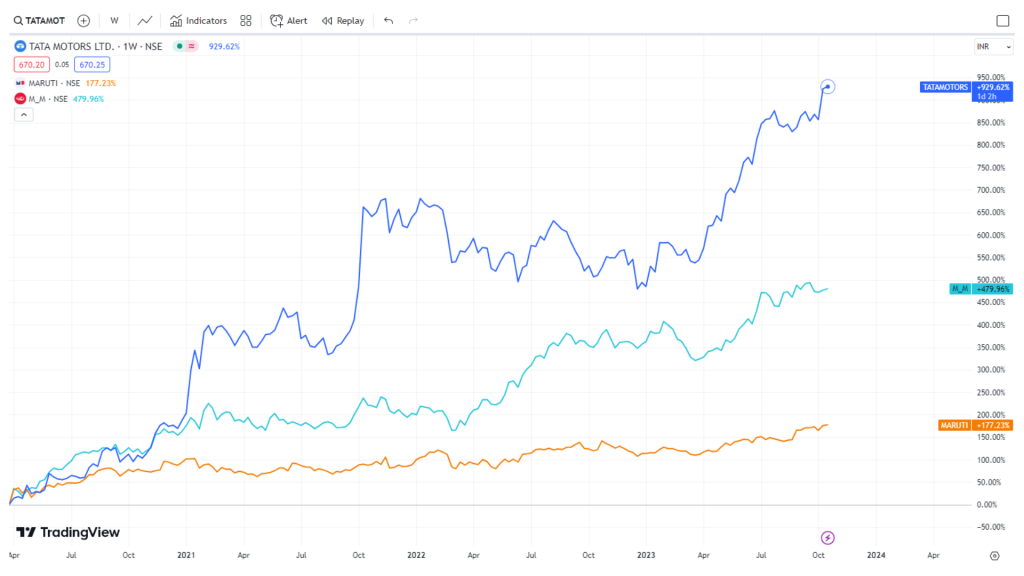
Task: Click the Maruti logo icon in legend
Action: pos(20,83)
